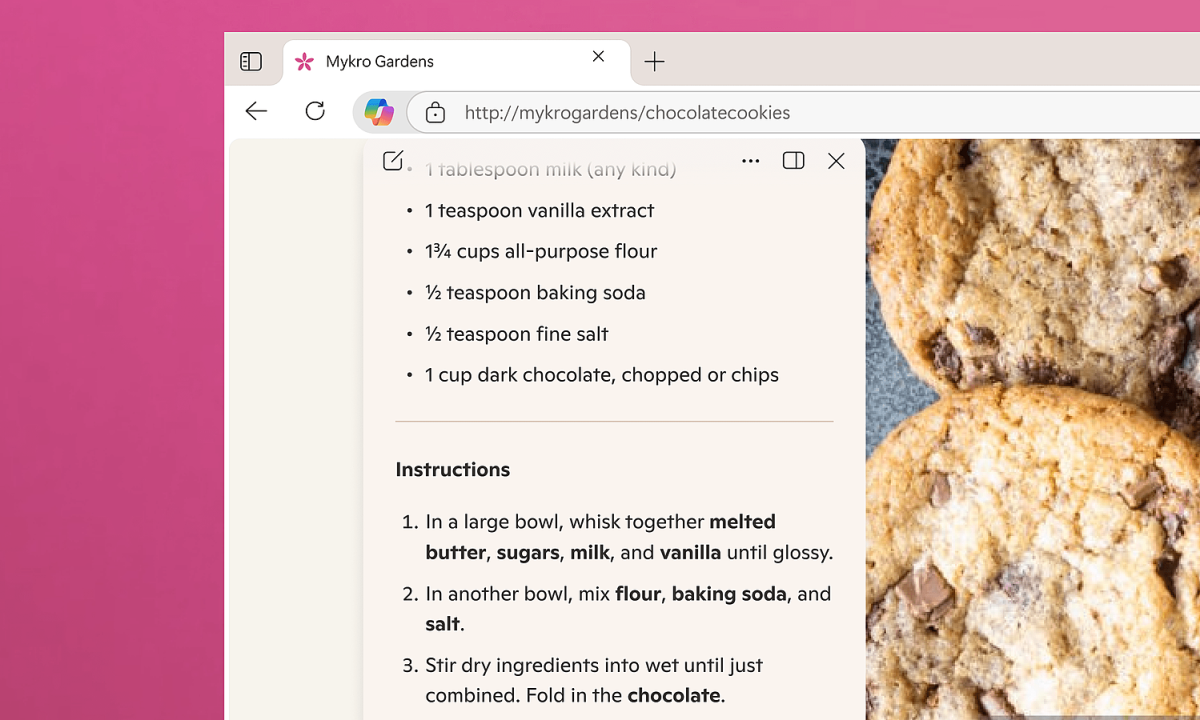This screenshot has height=720, width=1200.
Task: Start a new chat with compose icon
Action: [393, 161]
